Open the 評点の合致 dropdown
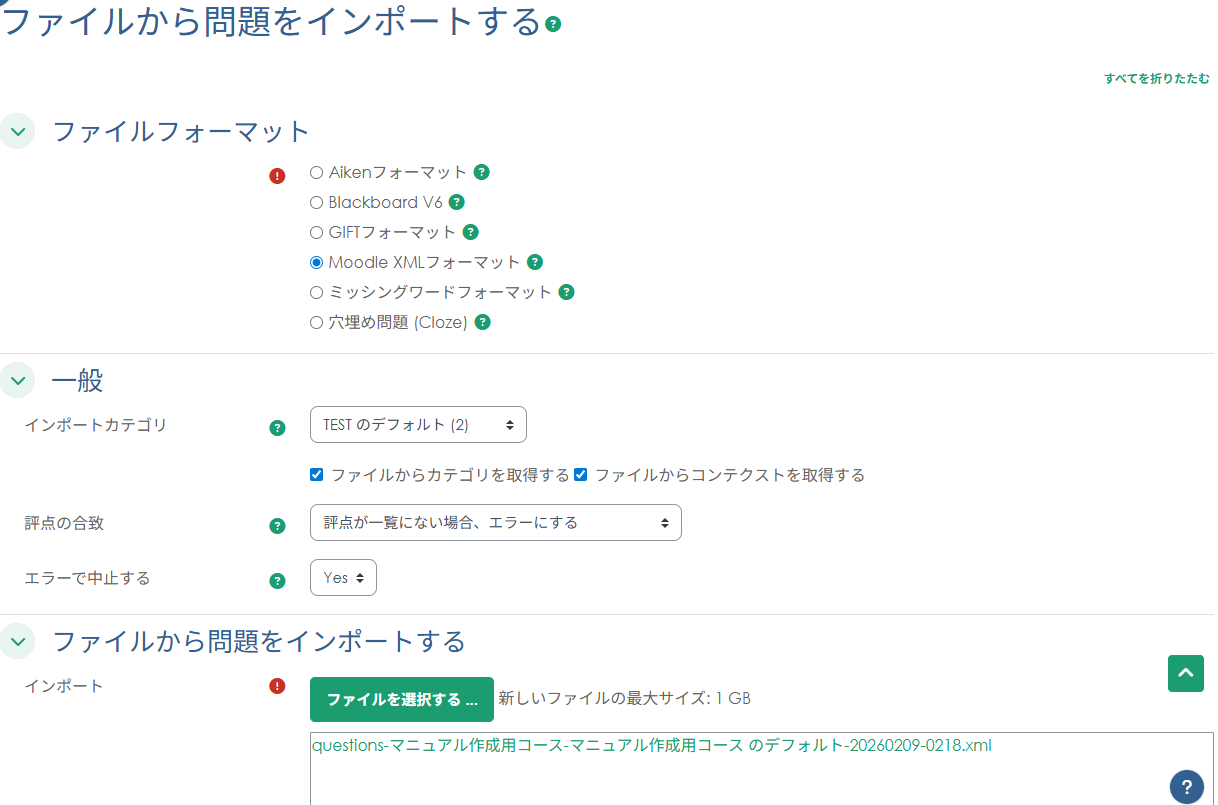Image resolution: width=1218 pixels, height=805 pixels. [495, 522]
